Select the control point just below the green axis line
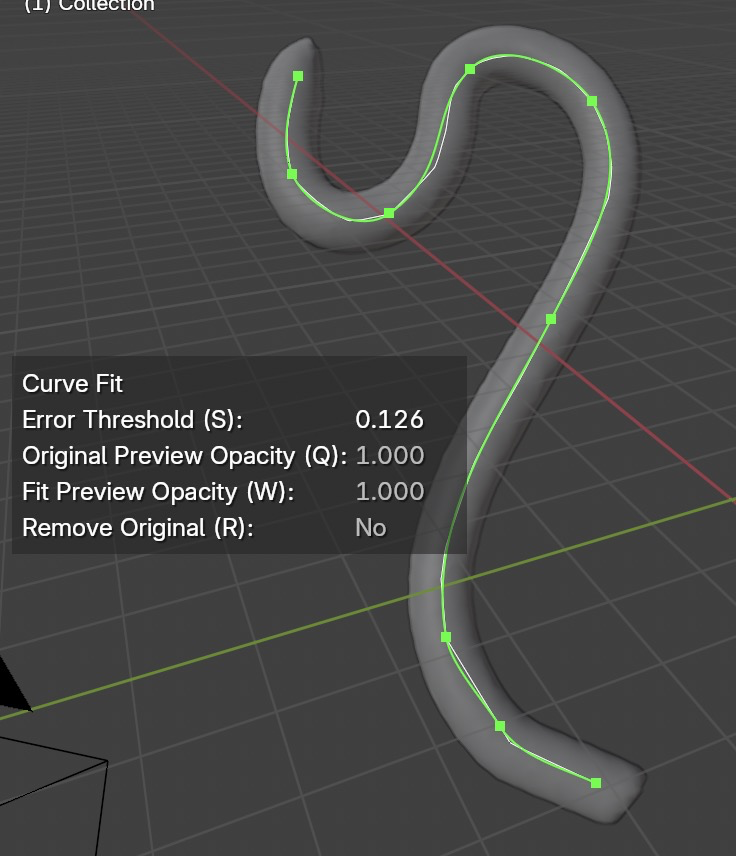This screenshot has height=856, width=736. click(446, 637)
